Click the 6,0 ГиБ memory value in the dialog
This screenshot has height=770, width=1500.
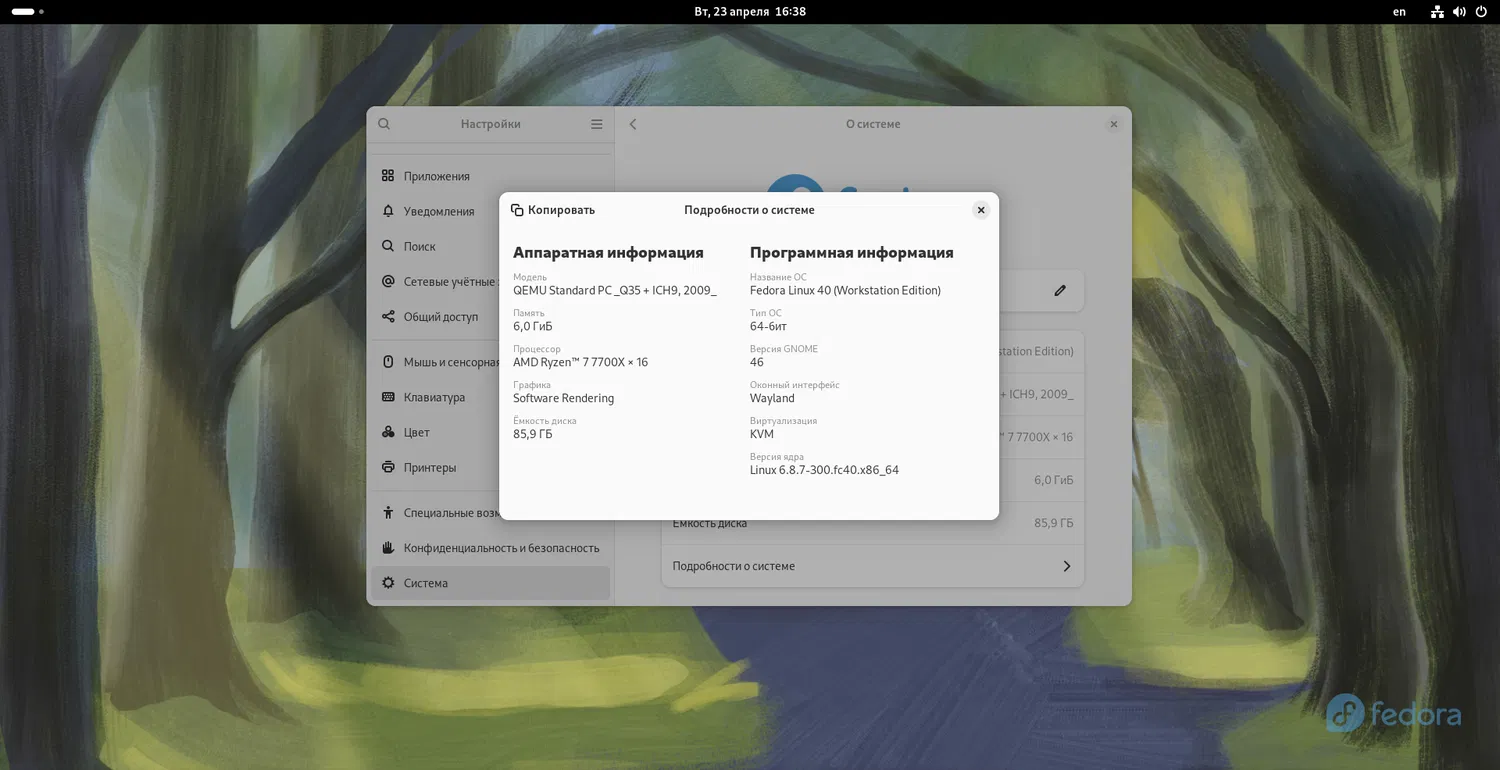(x=533, y=327)
